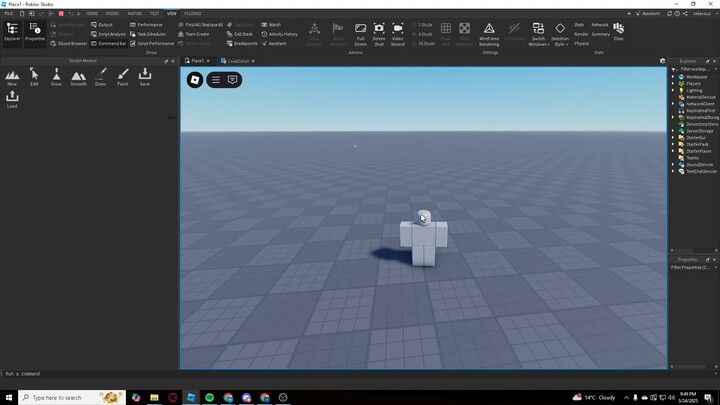
Task: Open the Selection Style dropdown
Action: pos(560,34)
